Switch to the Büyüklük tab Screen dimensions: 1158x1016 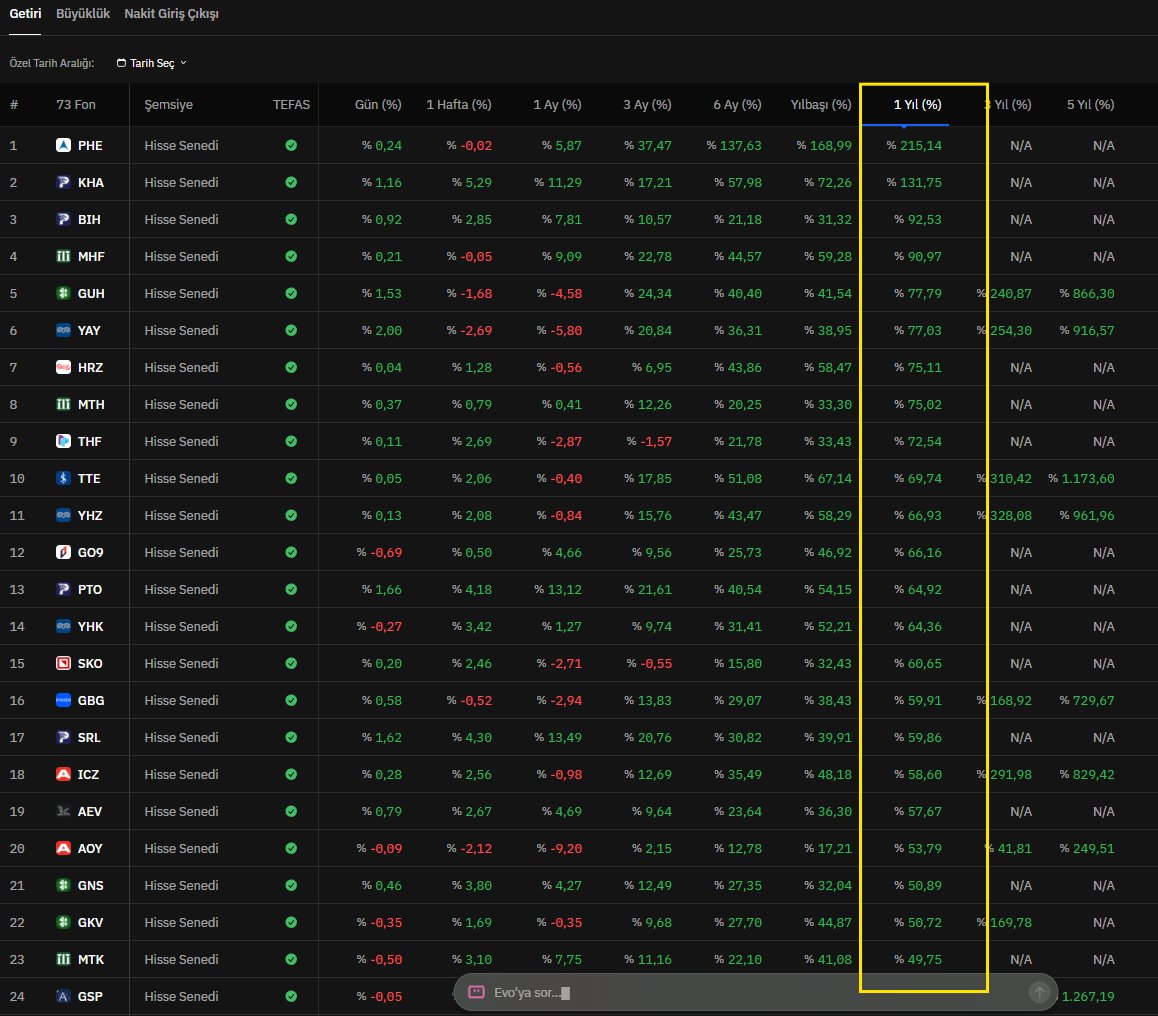click(83, 13)
